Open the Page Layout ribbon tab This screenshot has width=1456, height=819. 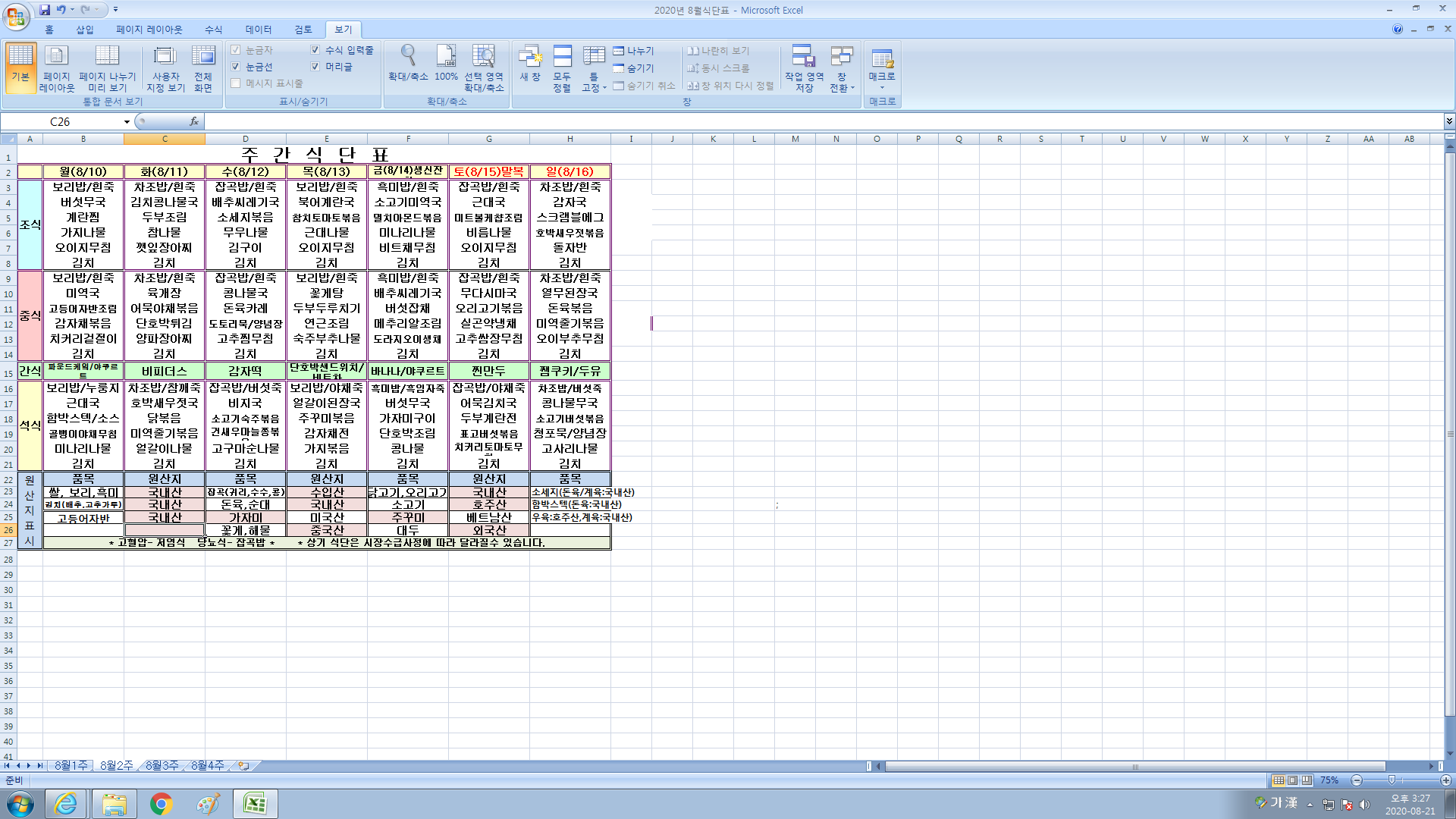click(149, 30)
